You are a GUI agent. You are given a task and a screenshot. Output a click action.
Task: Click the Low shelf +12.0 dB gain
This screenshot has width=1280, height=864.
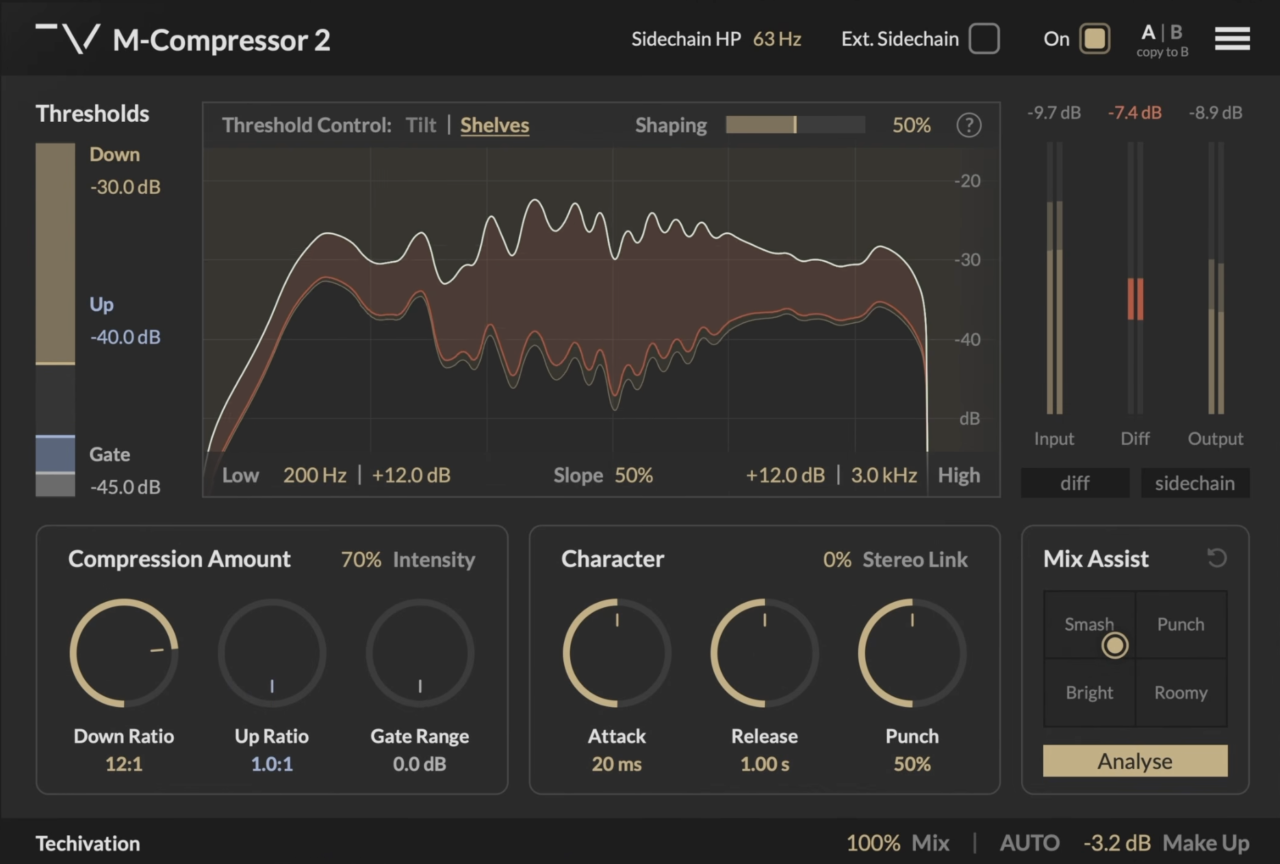[x=411, y=475]
